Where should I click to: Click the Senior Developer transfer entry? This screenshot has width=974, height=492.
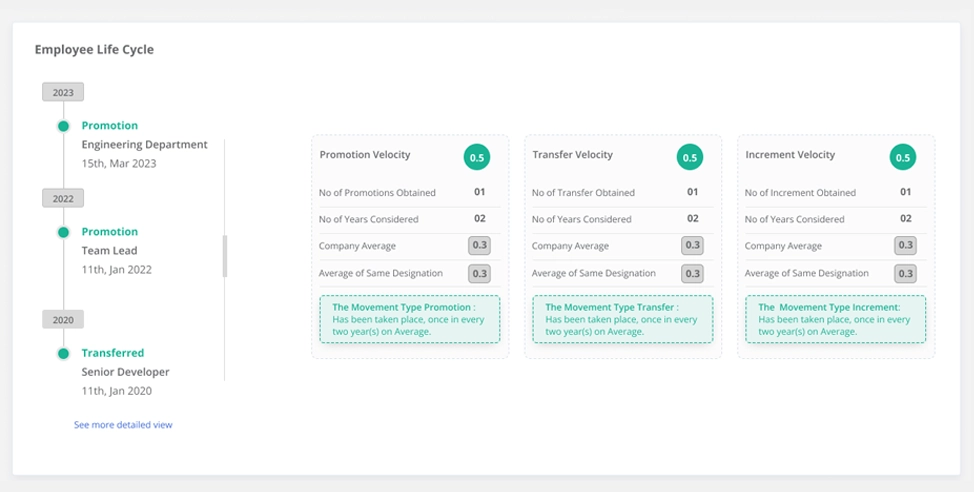tap(125, 371)
